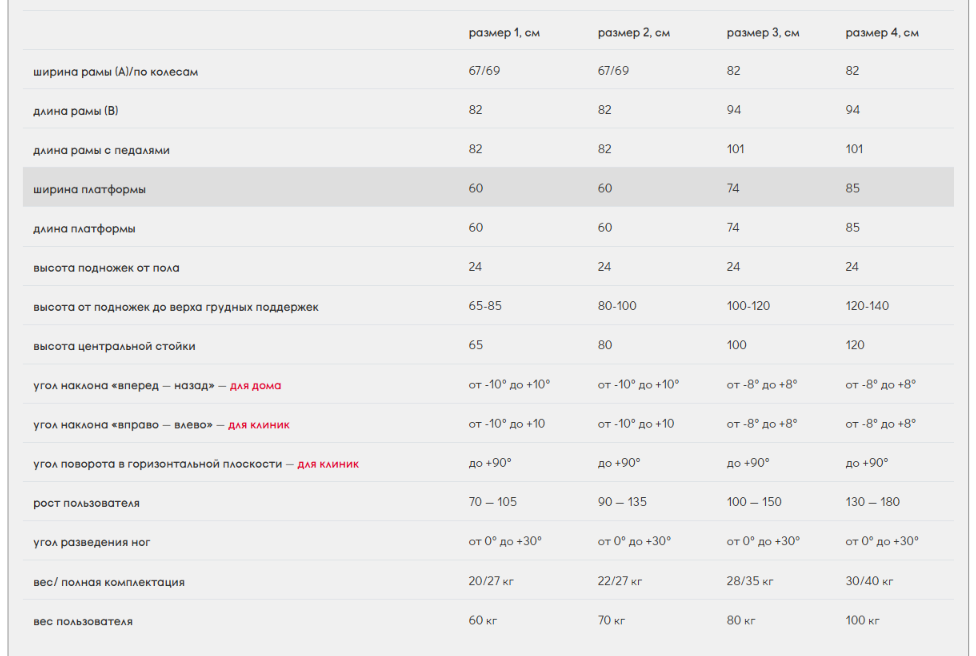Select the 'высота центральной стойки' row label
The image size is (976, 656).
tap(114, 346)
